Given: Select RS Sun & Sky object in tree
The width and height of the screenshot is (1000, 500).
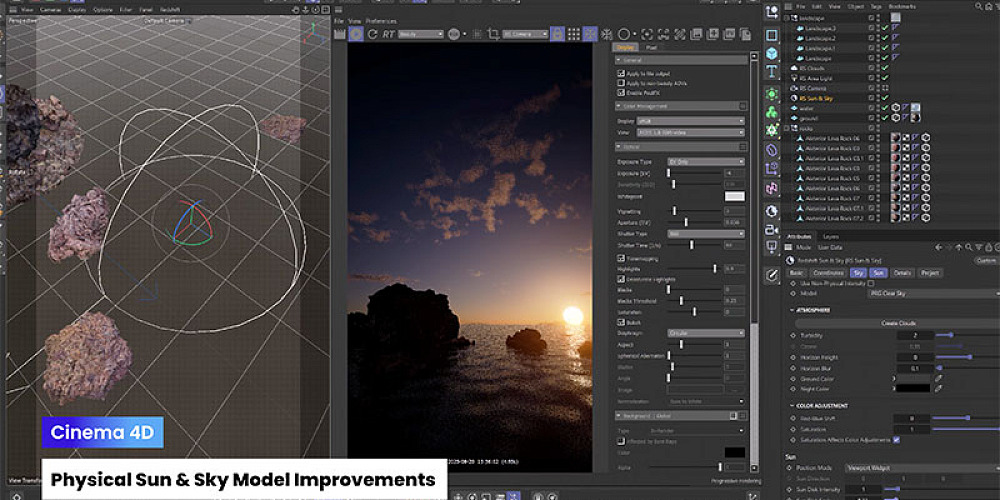Looking at the screenshot, I should pyautogui.click(x=816, y=98).
